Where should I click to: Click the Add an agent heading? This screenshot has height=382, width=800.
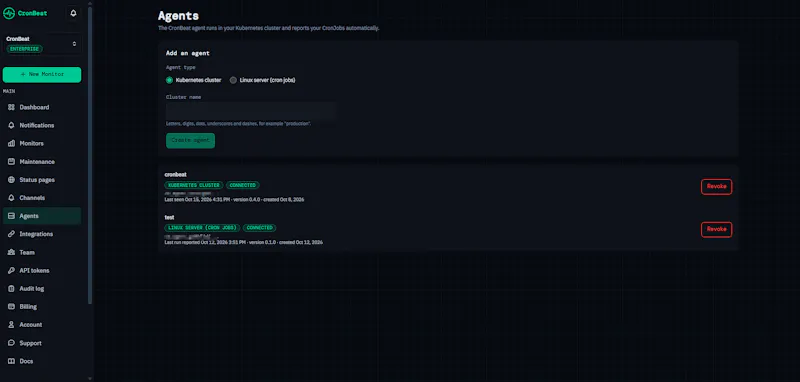point(188,53)
